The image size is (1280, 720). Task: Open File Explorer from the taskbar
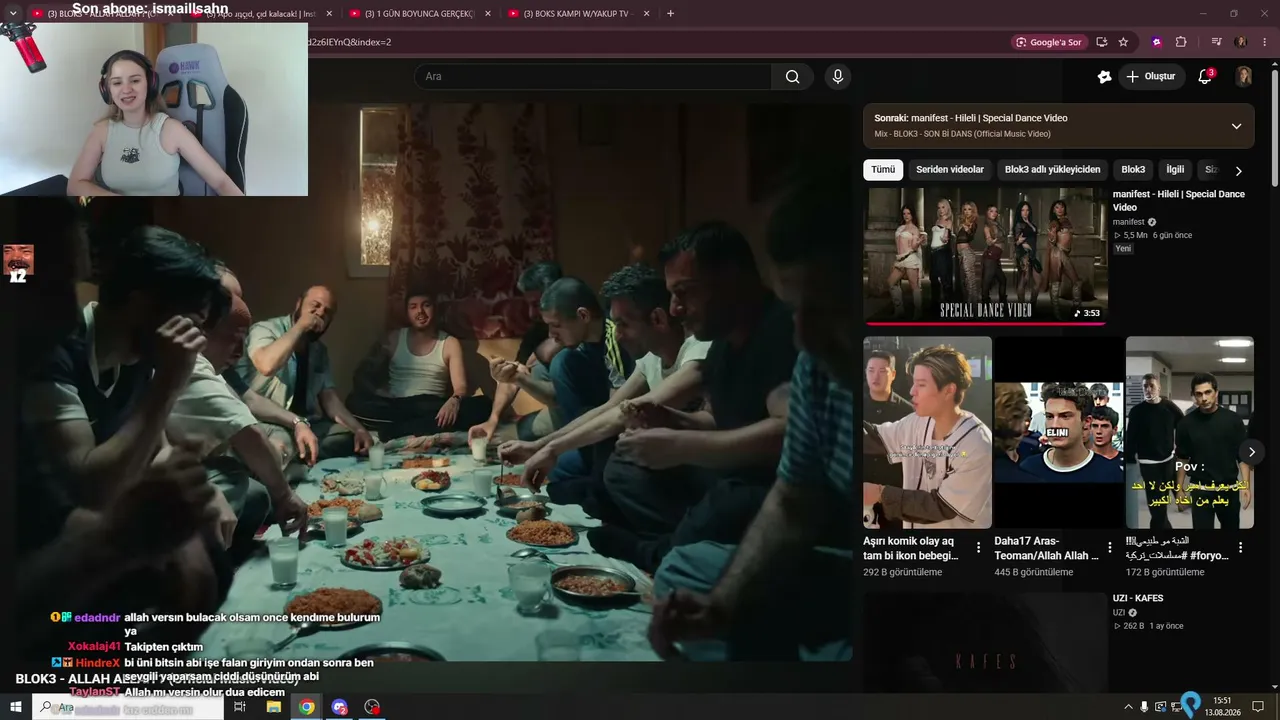click(x=273, y=707)
